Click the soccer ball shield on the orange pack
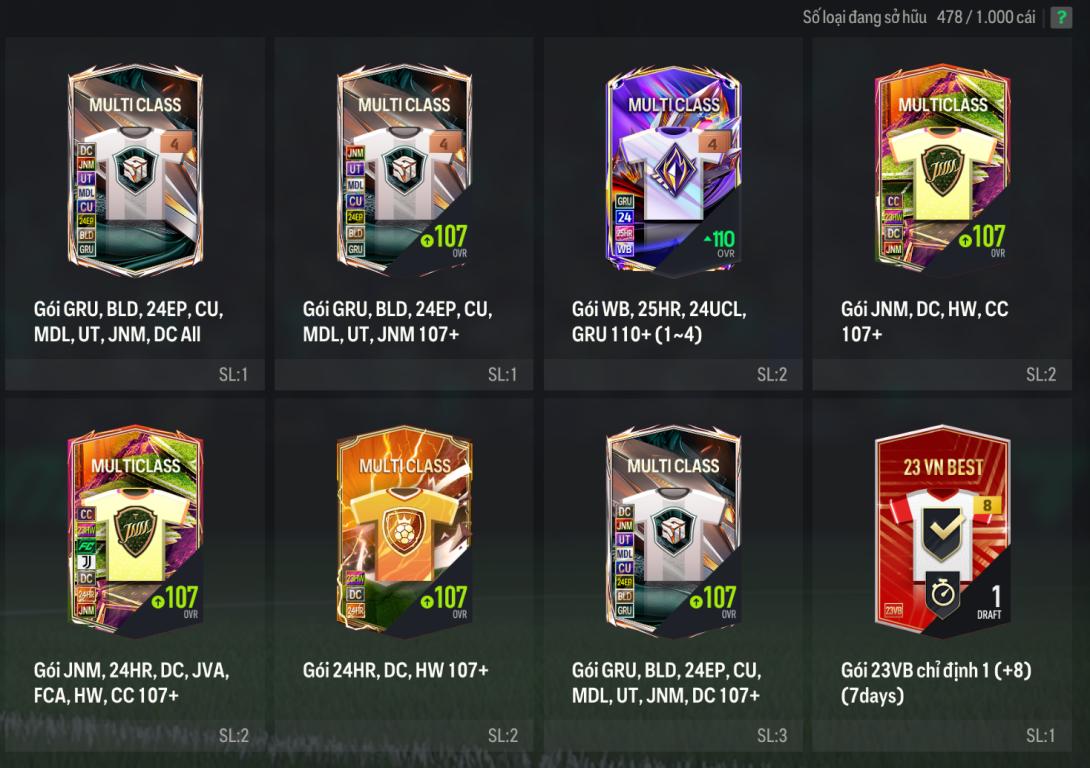 (404, 530)
